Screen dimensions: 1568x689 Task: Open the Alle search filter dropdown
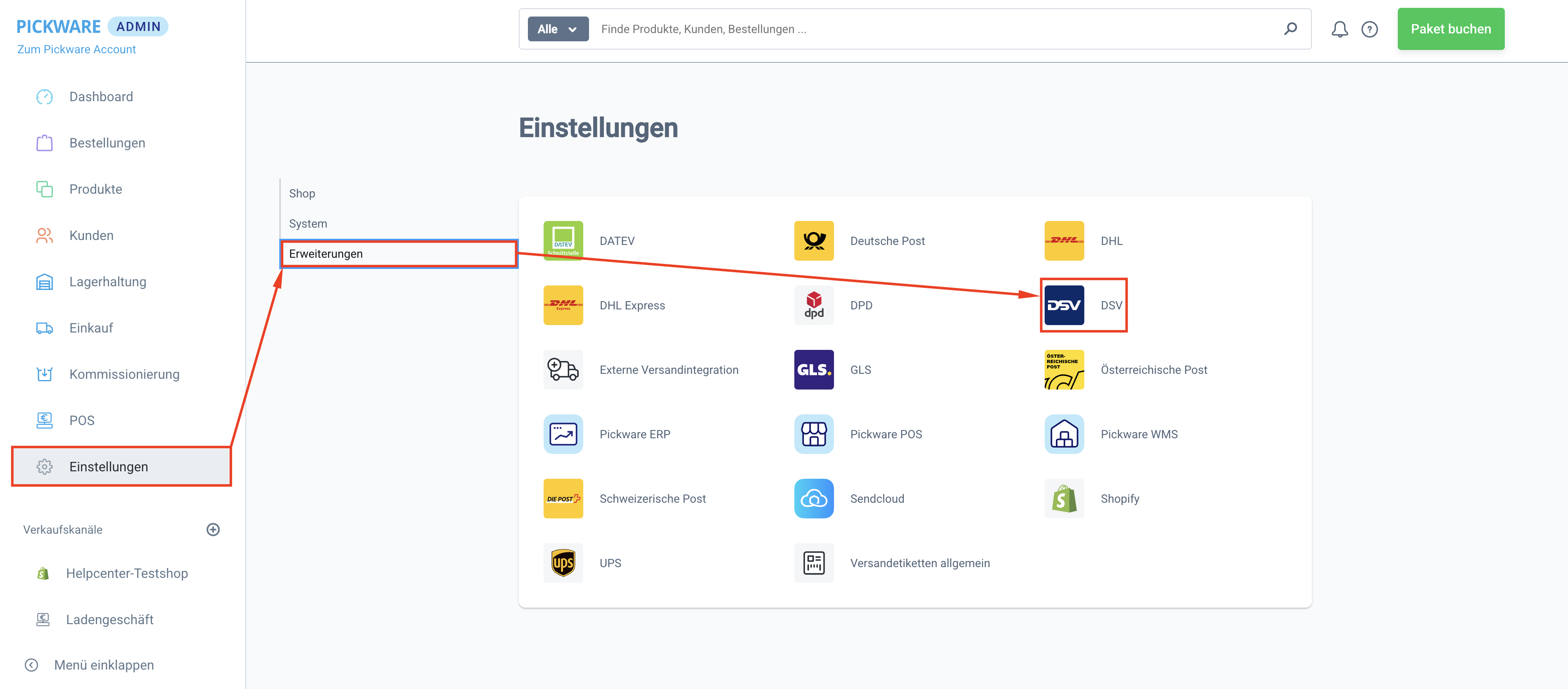(557, 29)
